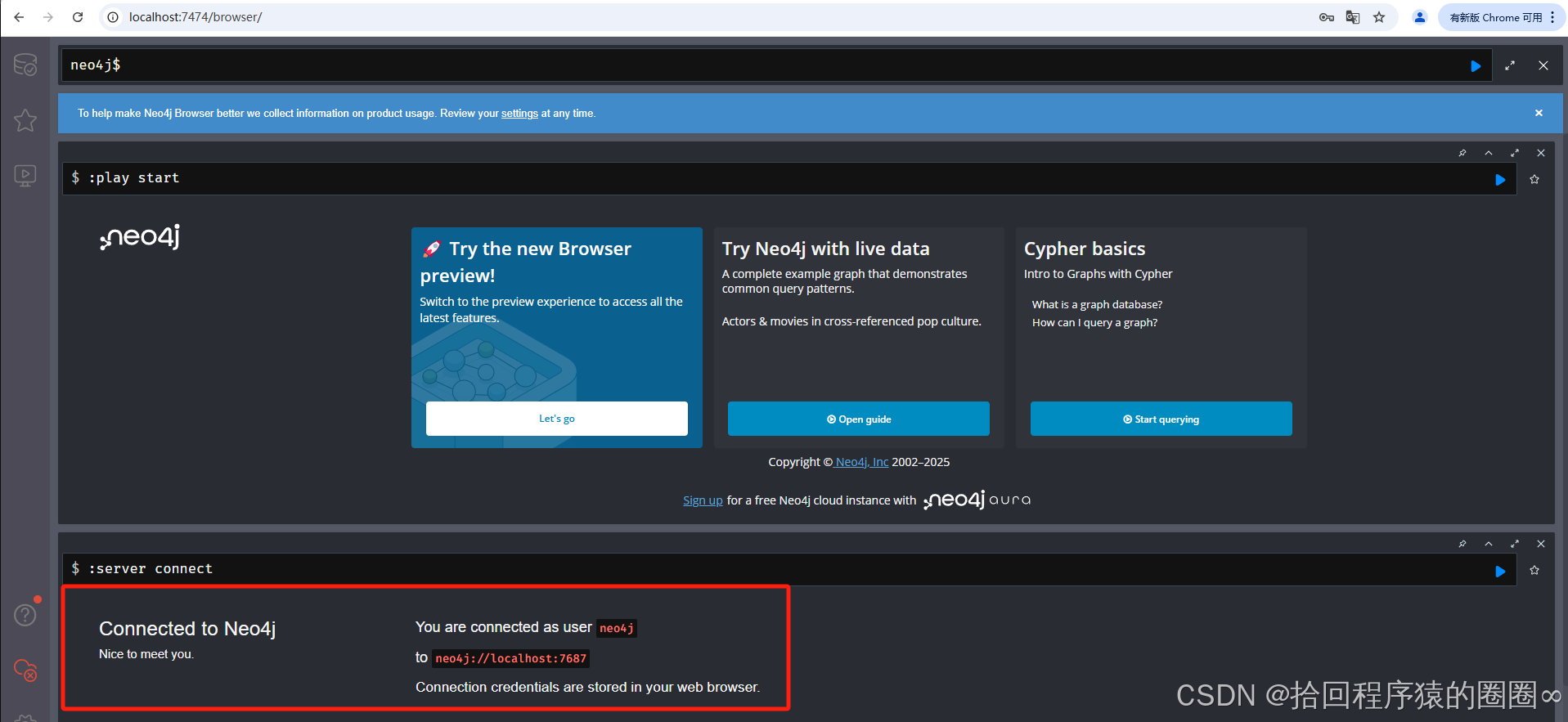Open the Favorites star in sidebar

click(x=25, y=120)
